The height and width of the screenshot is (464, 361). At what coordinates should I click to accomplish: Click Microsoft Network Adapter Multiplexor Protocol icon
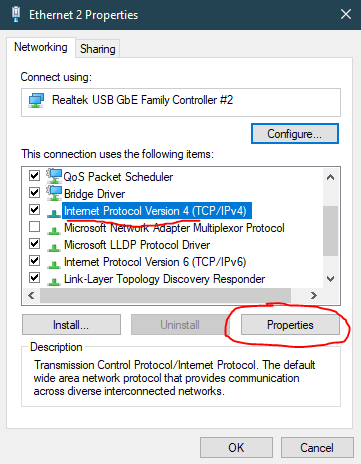pyautogui.click(x=54, y=229)
